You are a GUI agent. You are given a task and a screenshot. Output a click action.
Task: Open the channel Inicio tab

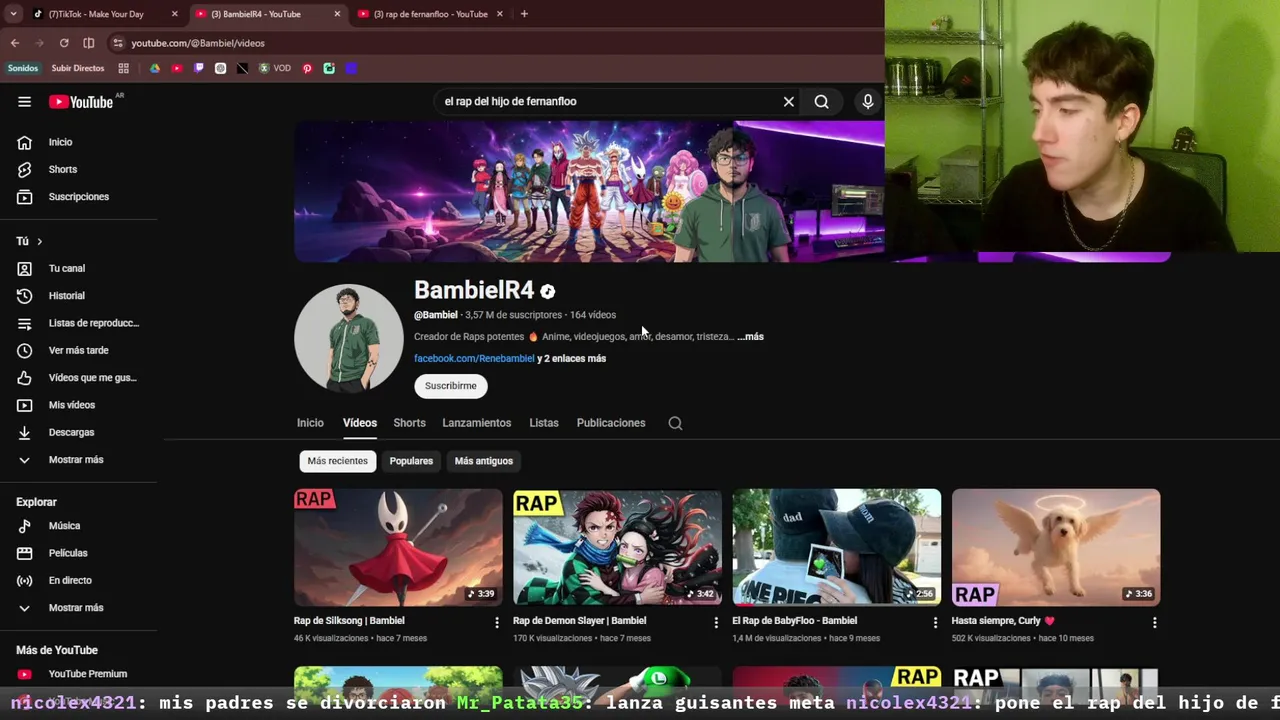coord(310,423)
